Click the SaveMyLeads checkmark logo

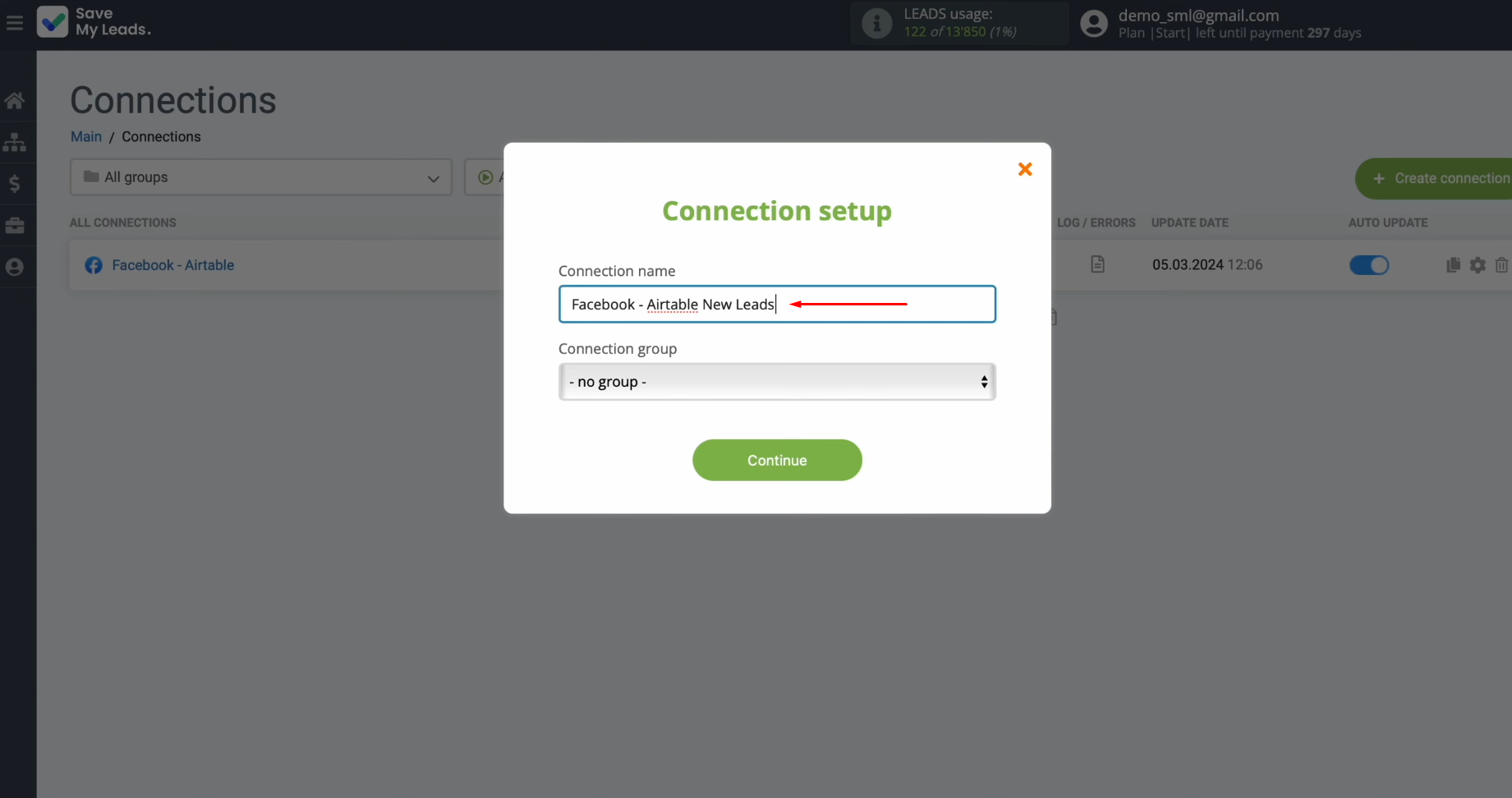[x=53, y=22]
